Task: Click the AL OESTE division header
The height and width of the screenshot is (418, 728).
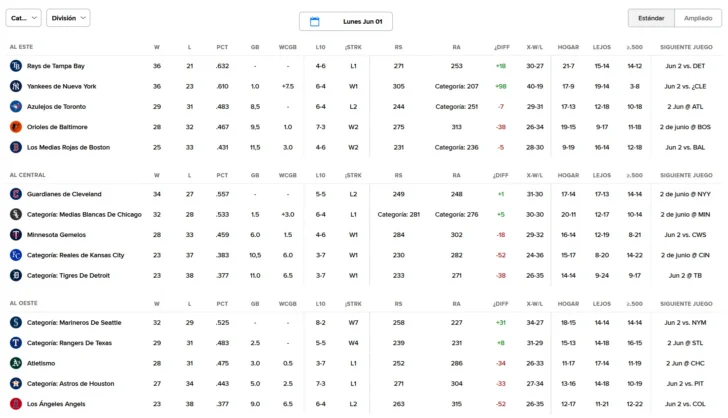Action: [x=24, y=303]
